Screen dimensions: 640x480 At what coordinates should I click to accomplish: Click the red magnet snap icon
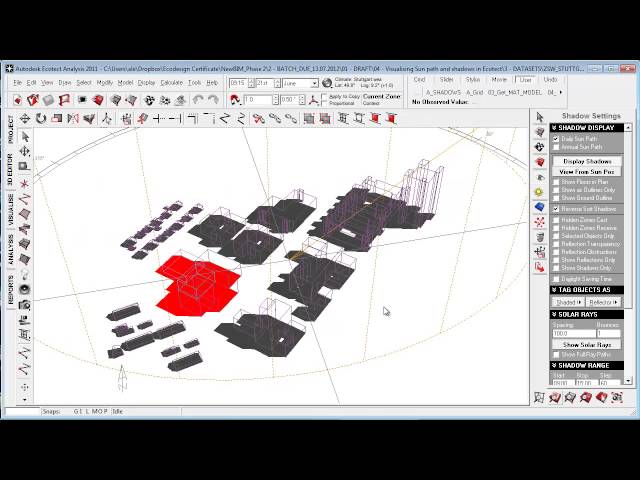tap(234, 100)
